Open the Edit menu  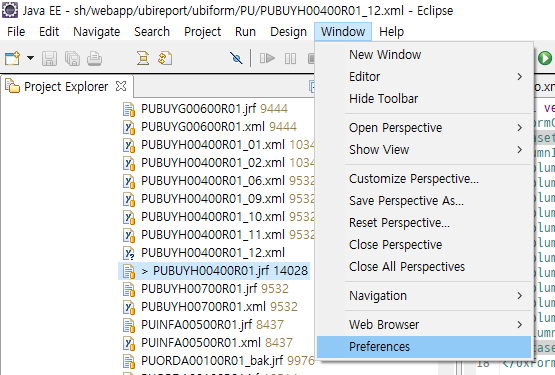pos(49,32)
